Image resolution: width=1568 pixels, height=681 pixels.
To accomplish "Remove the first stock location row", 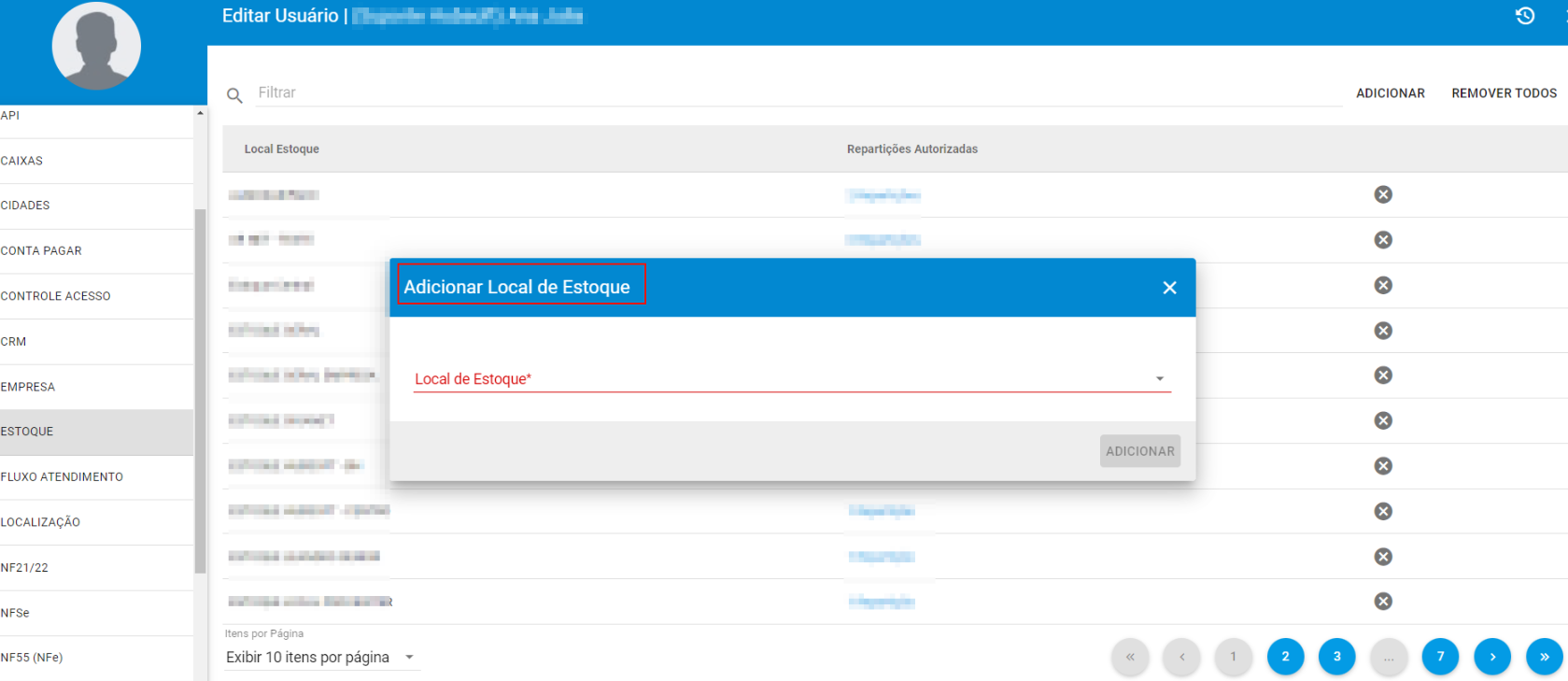I will point(1383,194).
